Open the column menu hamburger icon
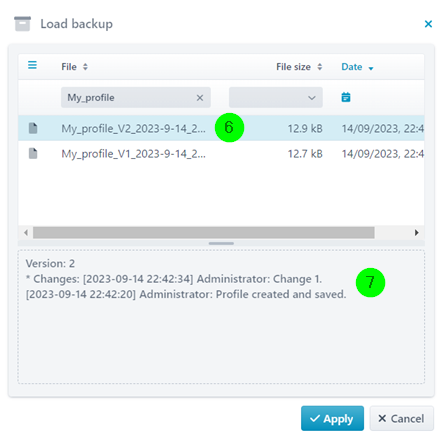Screen dimensions: 443x437 32,65
